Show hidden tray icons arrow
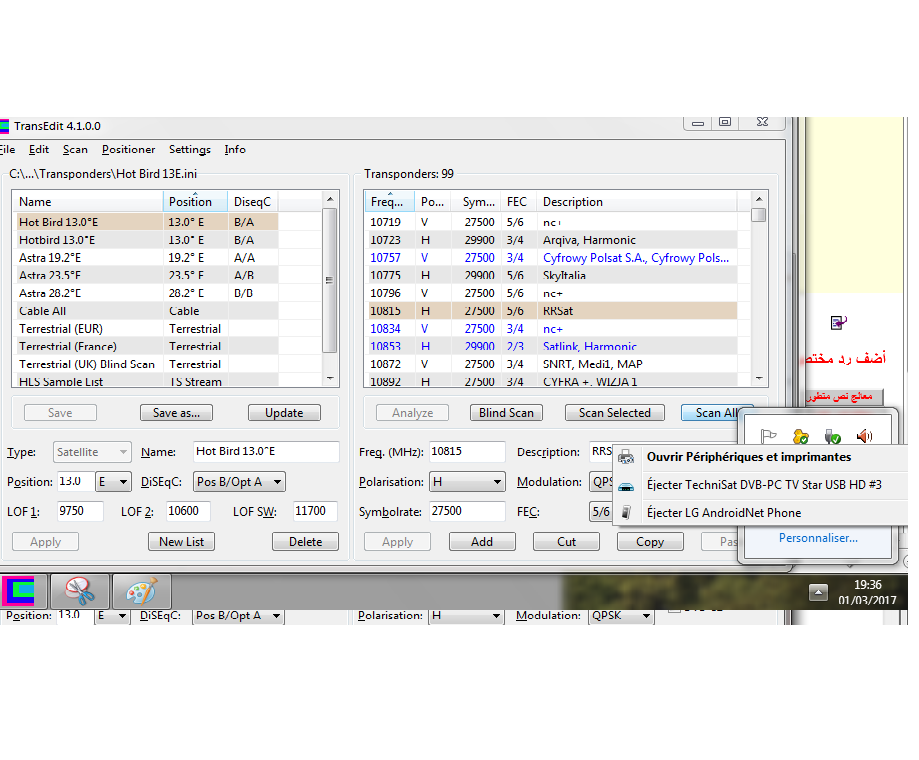Image resolution: width=919 pixels, height=760 pixels. pyautogui.click(x=817, y=591)
